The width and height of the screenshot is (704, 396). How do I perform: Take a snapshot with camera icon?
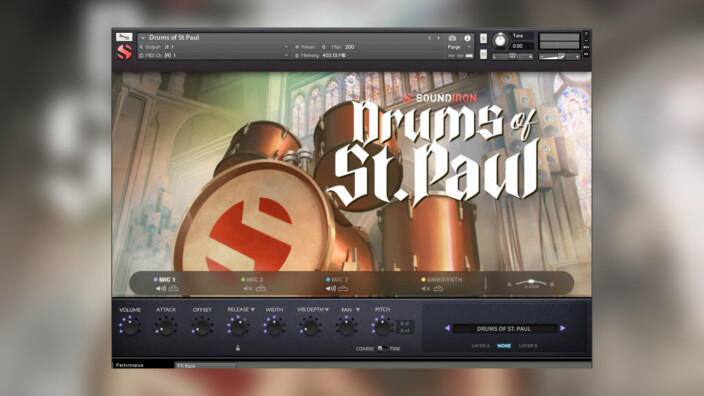tap(452, 38)
